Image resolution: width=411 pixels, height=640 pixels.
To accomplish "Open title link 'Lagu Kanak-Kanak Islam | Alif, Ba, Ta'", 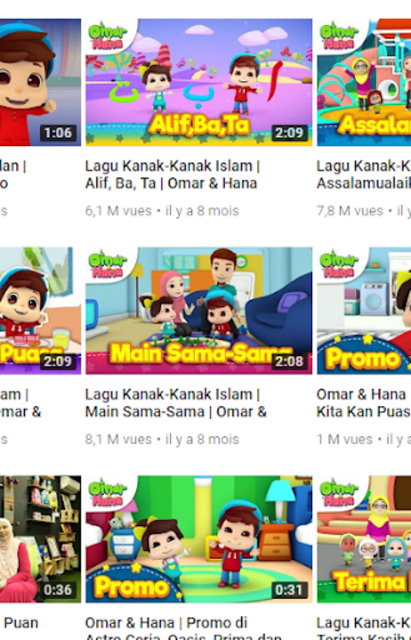I will (x=173, y=175).
